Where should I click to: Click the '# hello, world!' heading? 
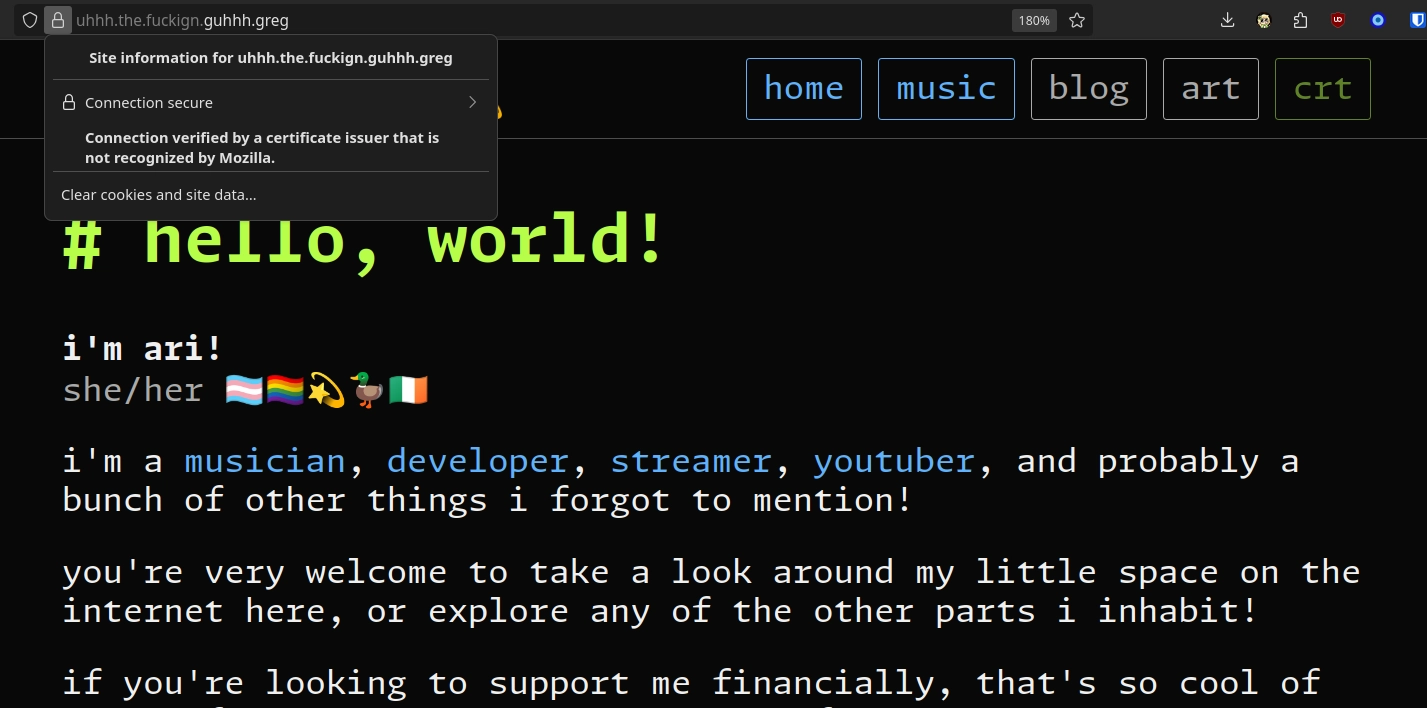point(364,241)
